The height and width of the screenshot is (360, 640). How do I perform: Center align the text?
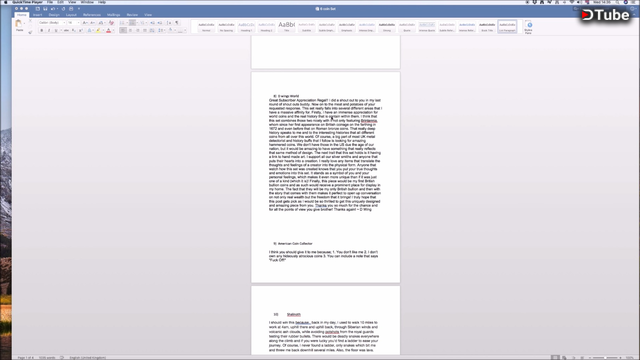tap(131, 31)
